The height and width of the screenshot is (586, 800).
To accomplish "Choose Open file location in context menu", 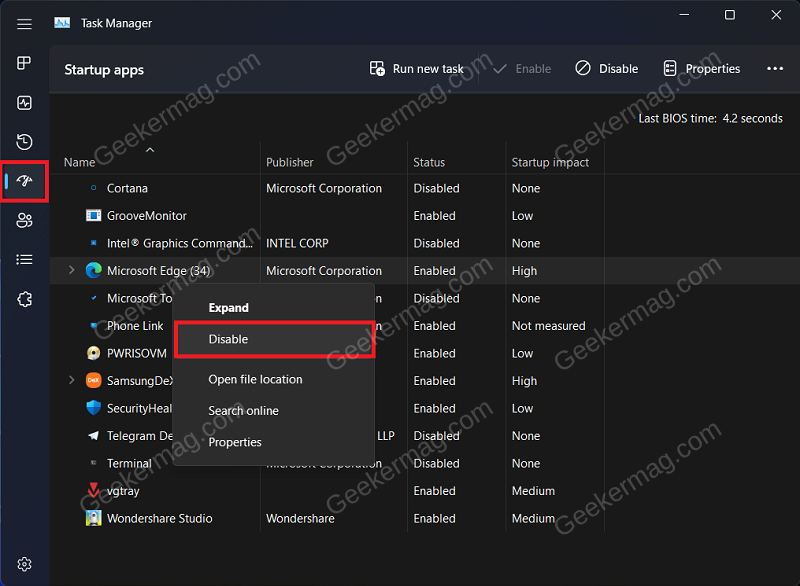I will point(255,379).
